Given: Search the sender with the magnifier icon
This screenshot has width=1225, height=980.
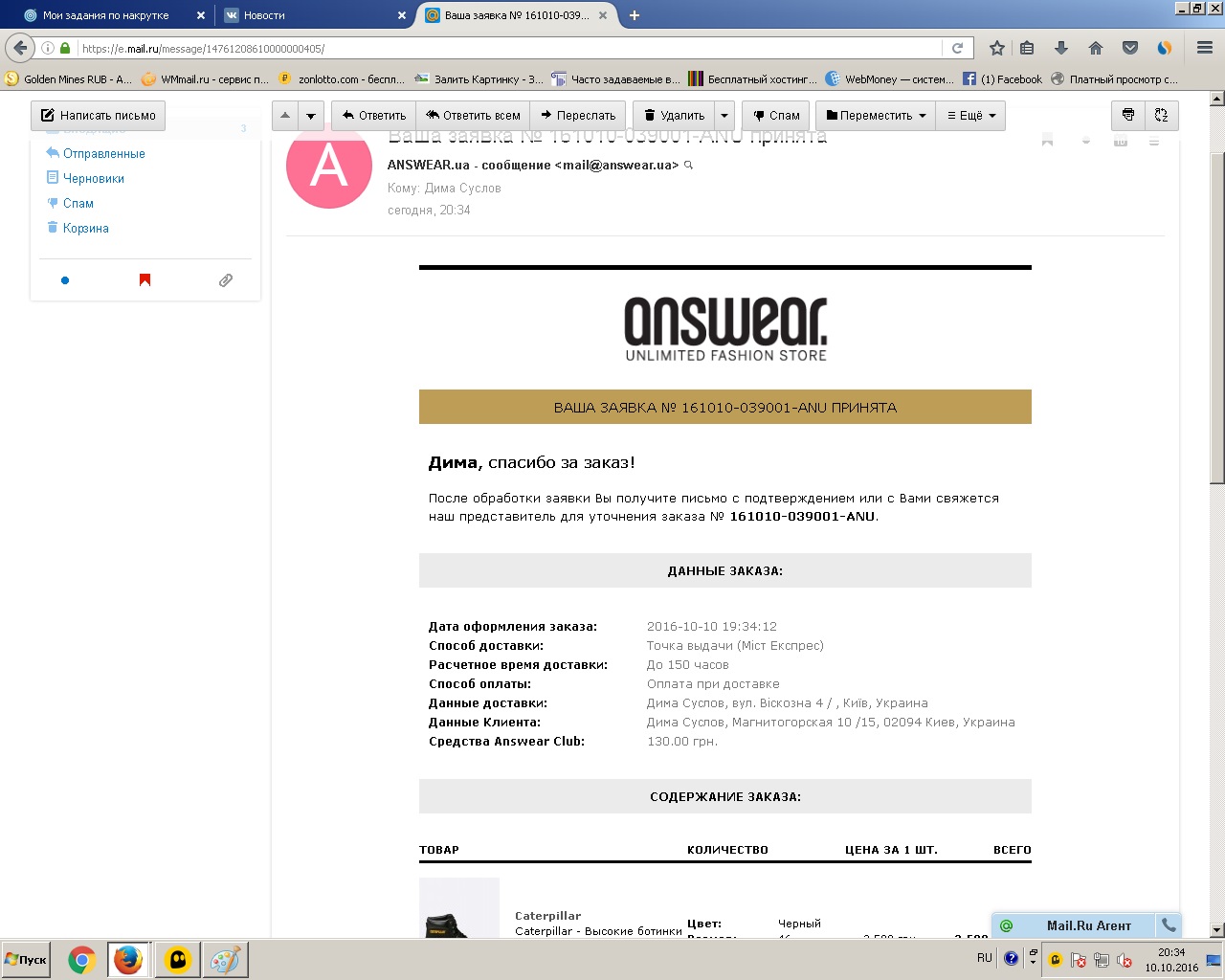Looking at the screenshot, I should coord(688,166).
